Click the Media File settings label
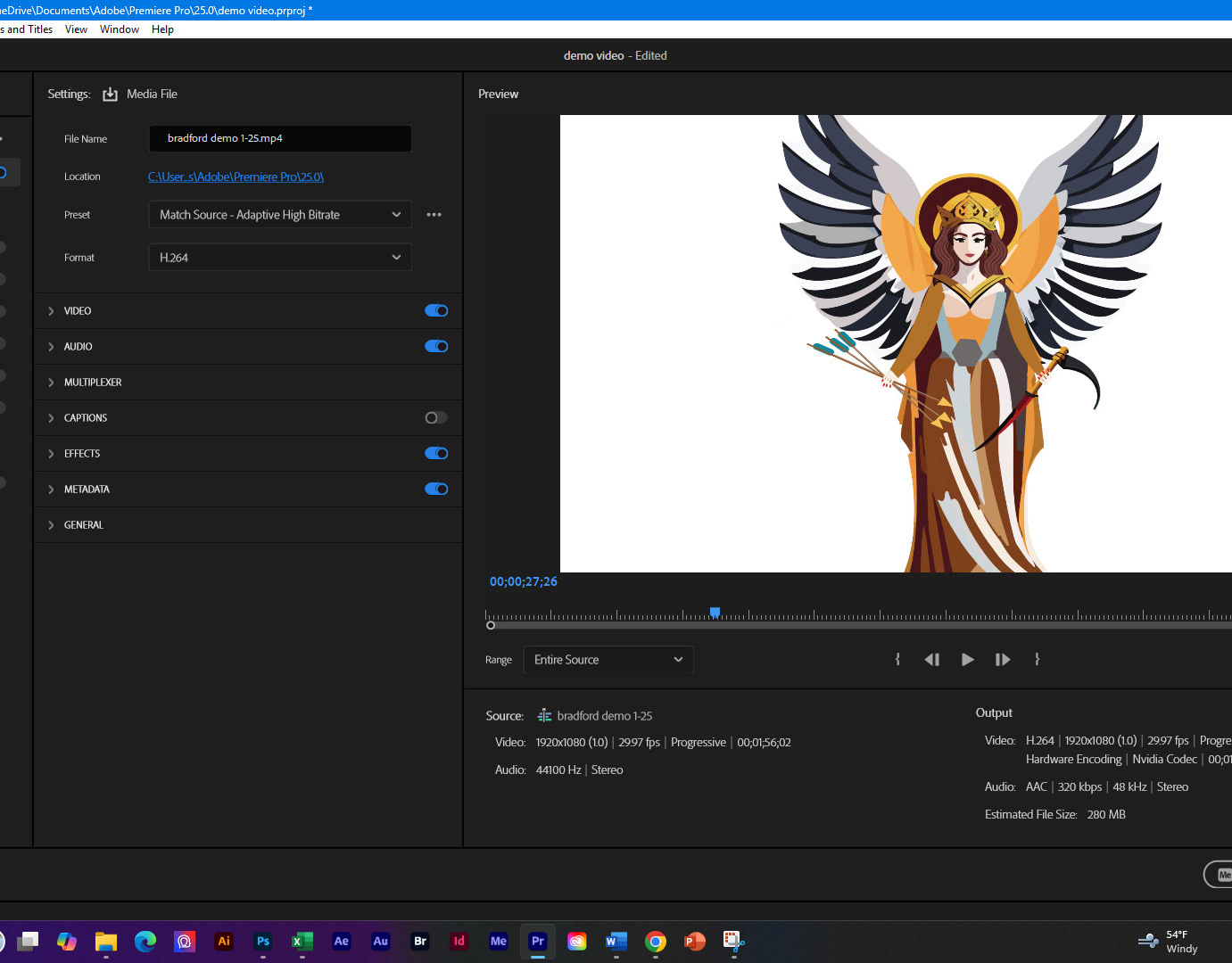The width and height of the screenshot is (1232, 963). pos(152,95)
